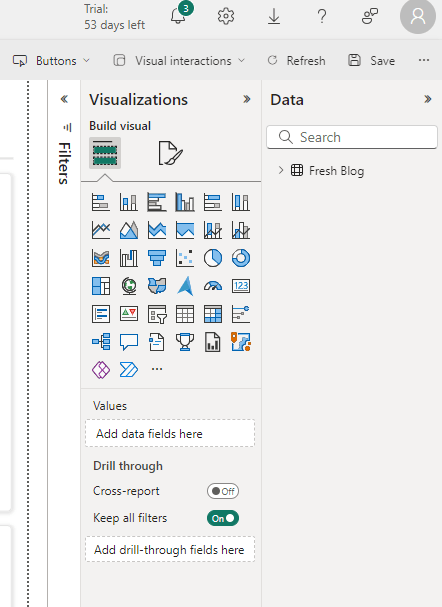Collapse the Data pane
The width and height of the screenshot is (442, 607).
(x=427, y=99)
